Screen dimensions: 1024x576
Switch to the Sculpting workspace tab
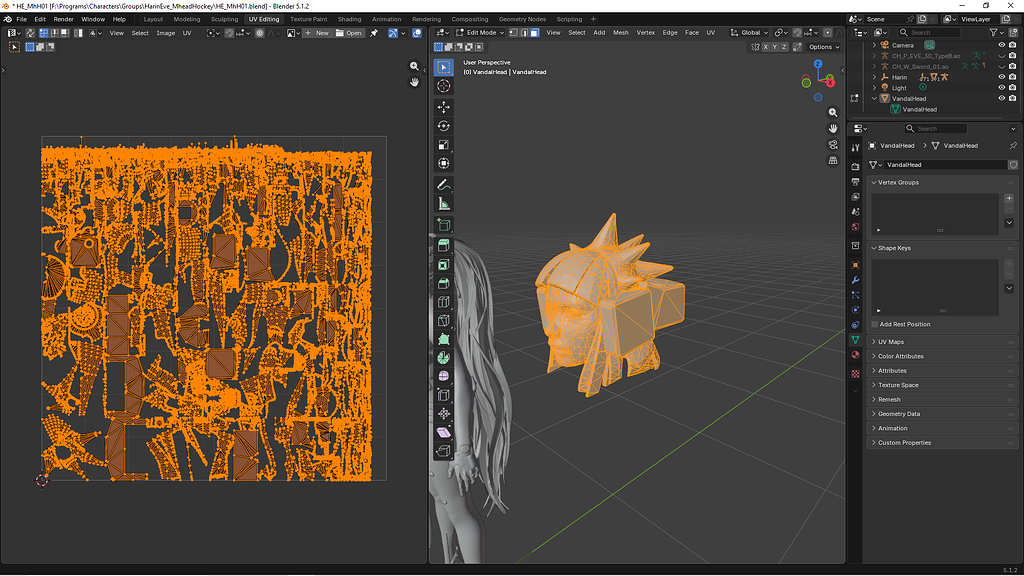coord(225,19)
